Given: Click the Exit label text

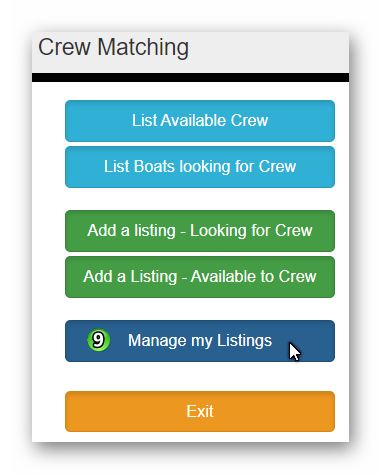Looking at the screenshot, I should [x=200, y=411].
